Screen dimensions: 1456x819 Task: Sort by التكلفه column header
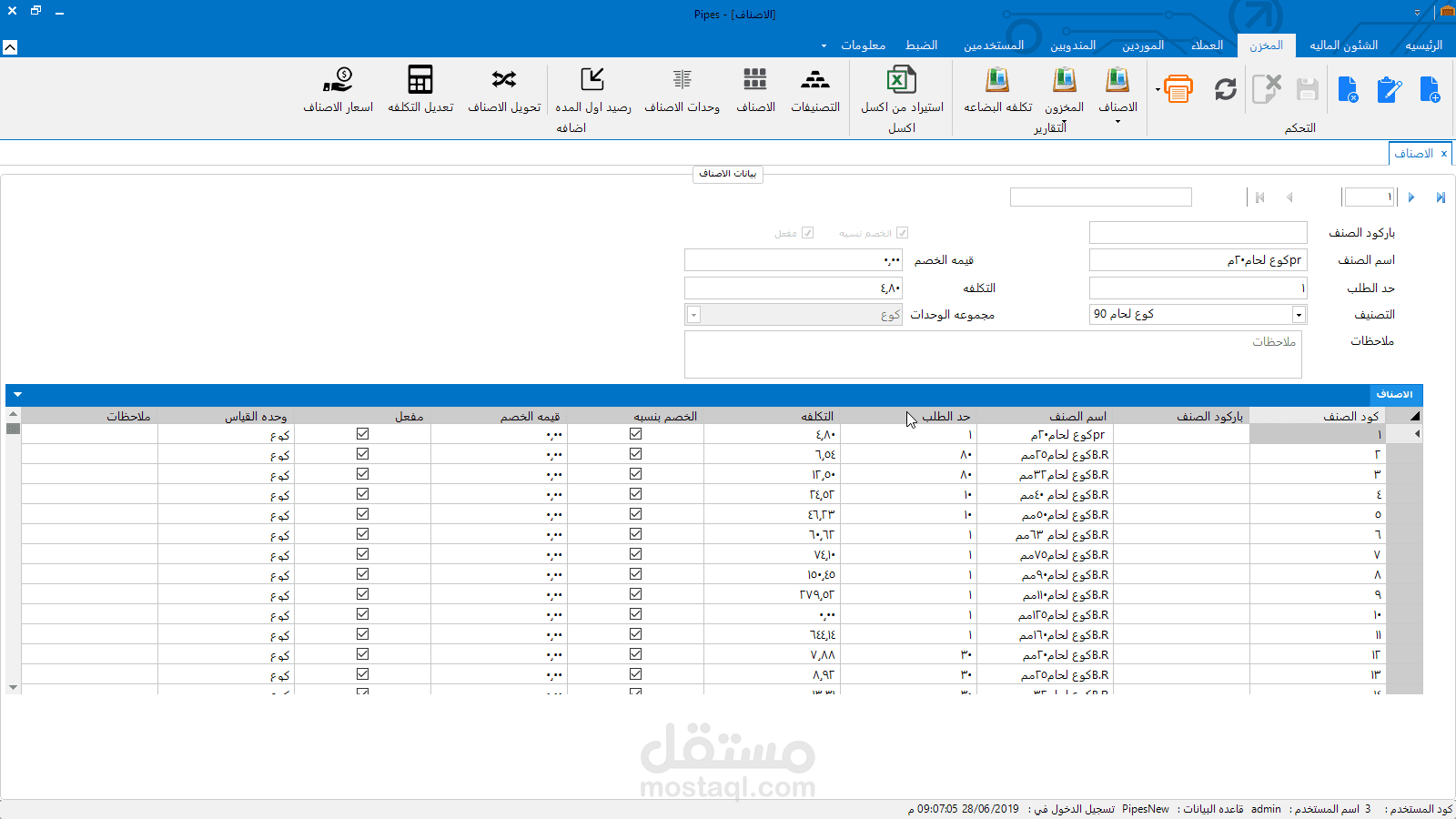pyautogui.click(x=817, y=416)
